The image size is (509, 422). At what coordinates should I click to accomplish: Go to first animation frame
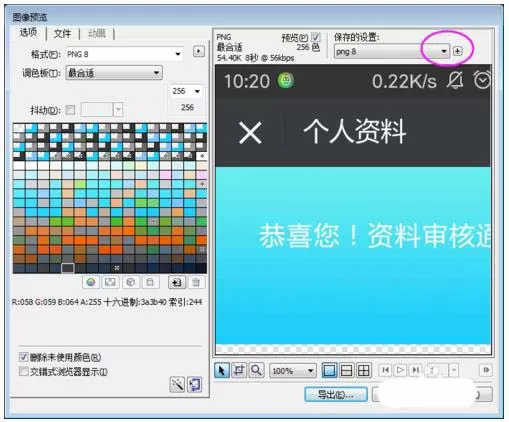[385, 370]
